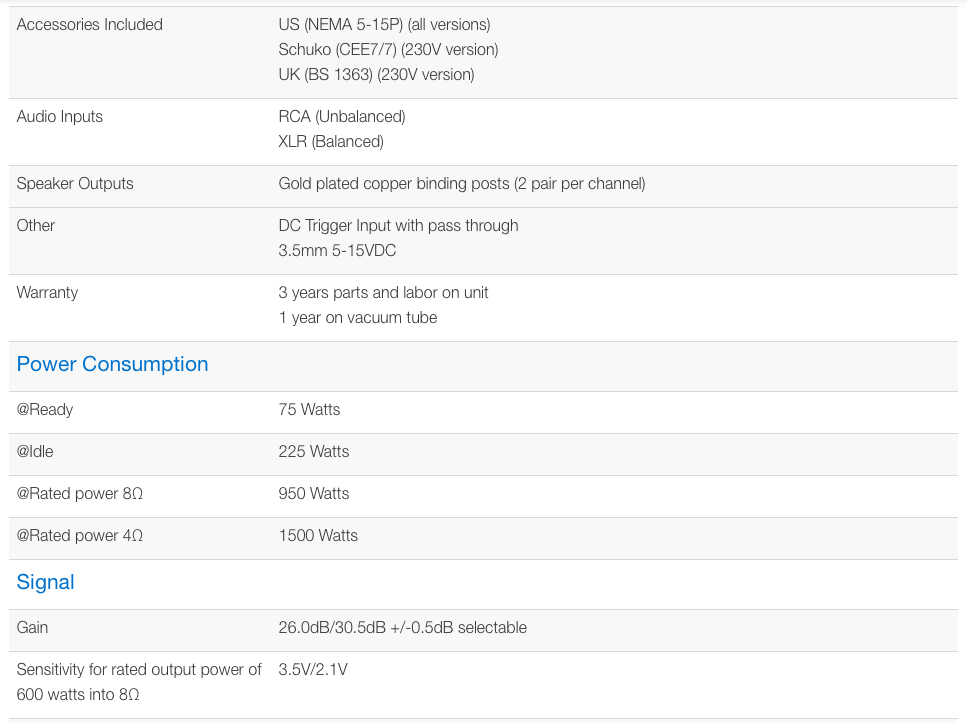Viewport: 967px width, 723px height.
Task: Select the @Rated power 8Ω label
Action: coord(80,493)
